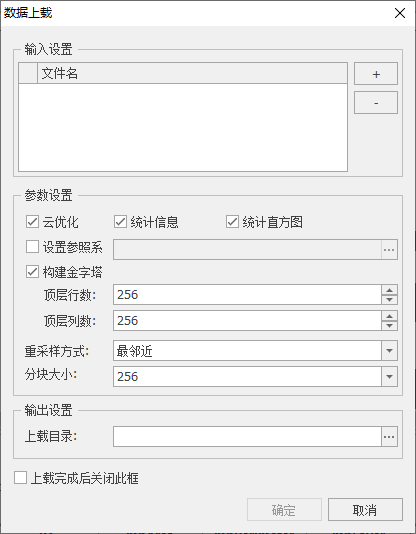Expand the 重采样方式 dropdown

point(389,350)
